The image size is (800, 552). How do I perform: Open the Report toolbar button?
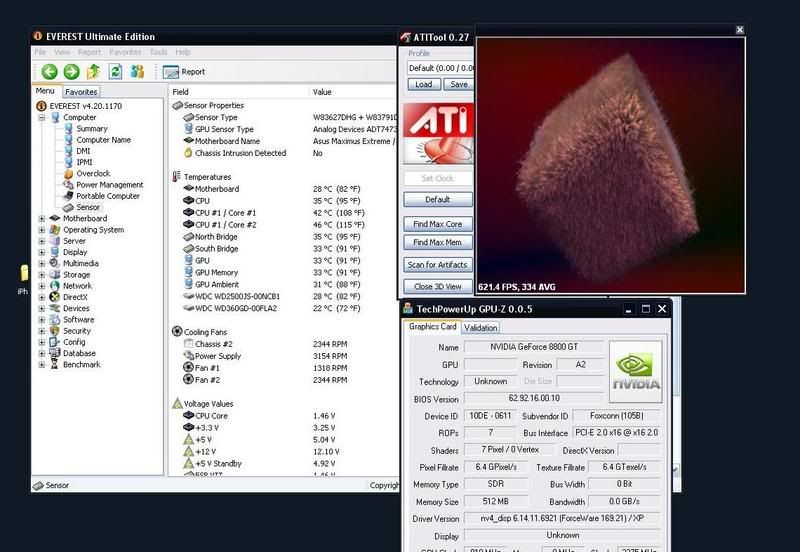point(185,72)
